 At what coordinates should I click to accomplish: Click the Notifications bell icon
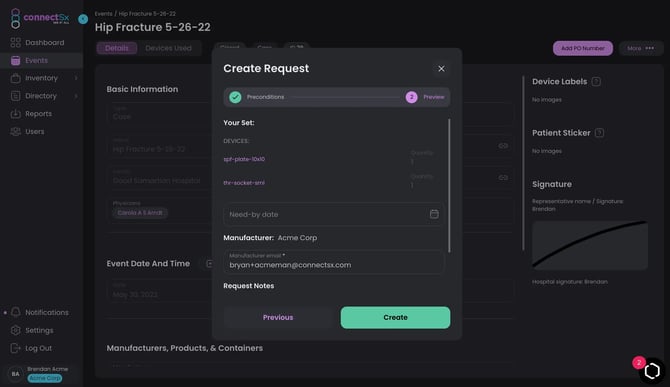(x=15, y=312)
